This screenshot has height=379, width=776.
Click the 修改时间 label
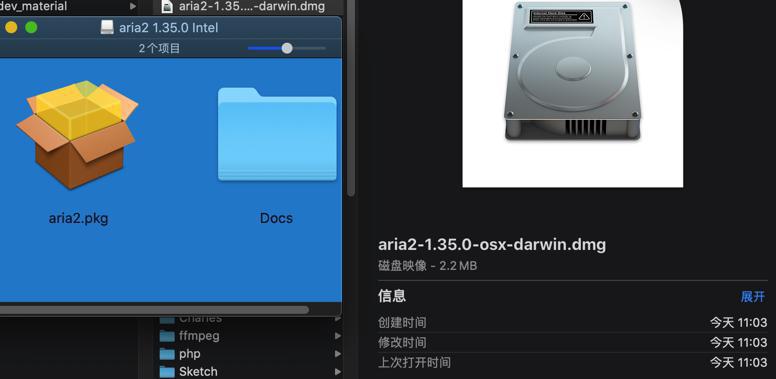[x=402, y=342]
